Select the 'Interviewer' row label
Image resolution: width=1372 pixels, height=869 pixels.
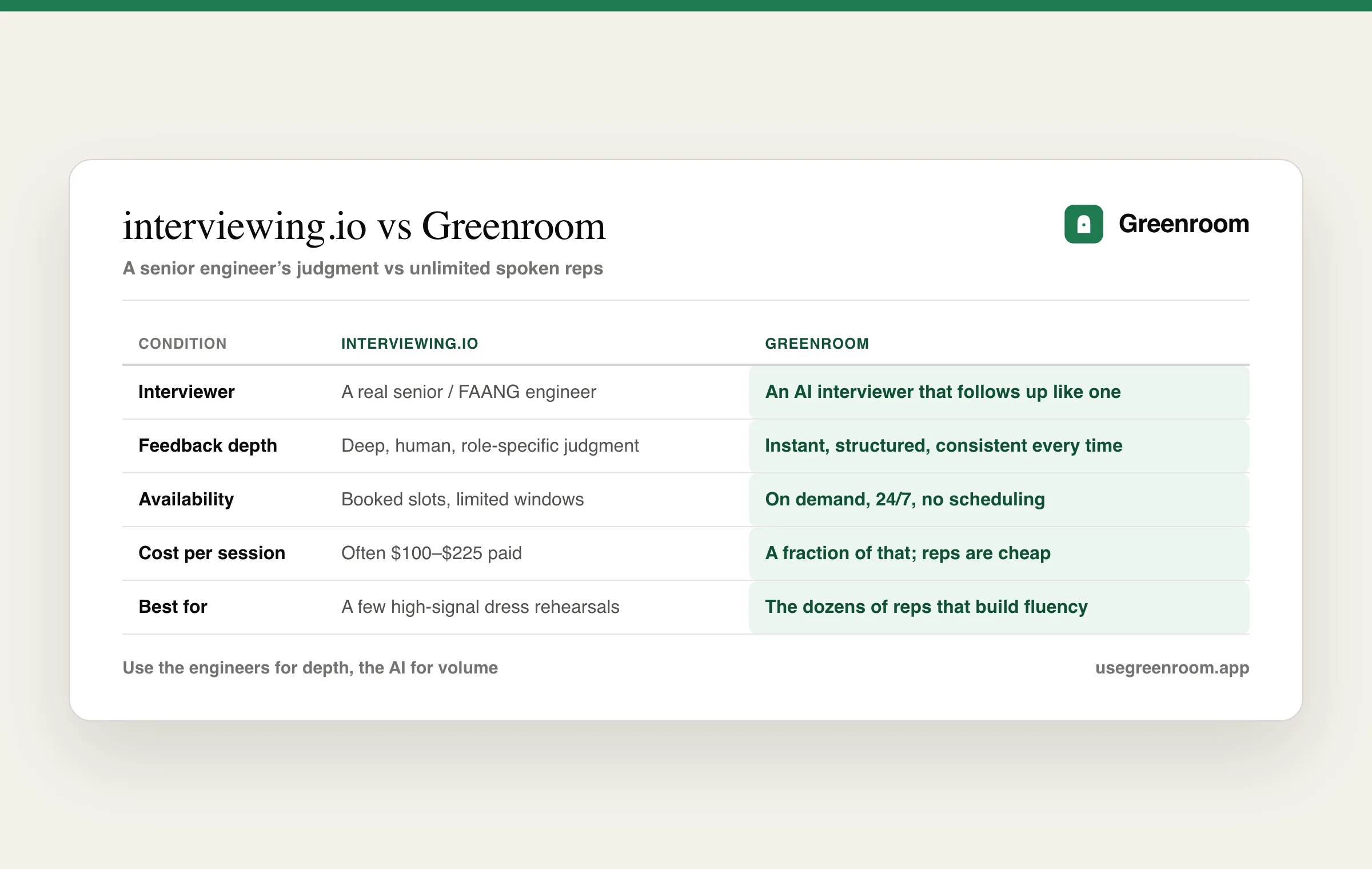(186, 392)
